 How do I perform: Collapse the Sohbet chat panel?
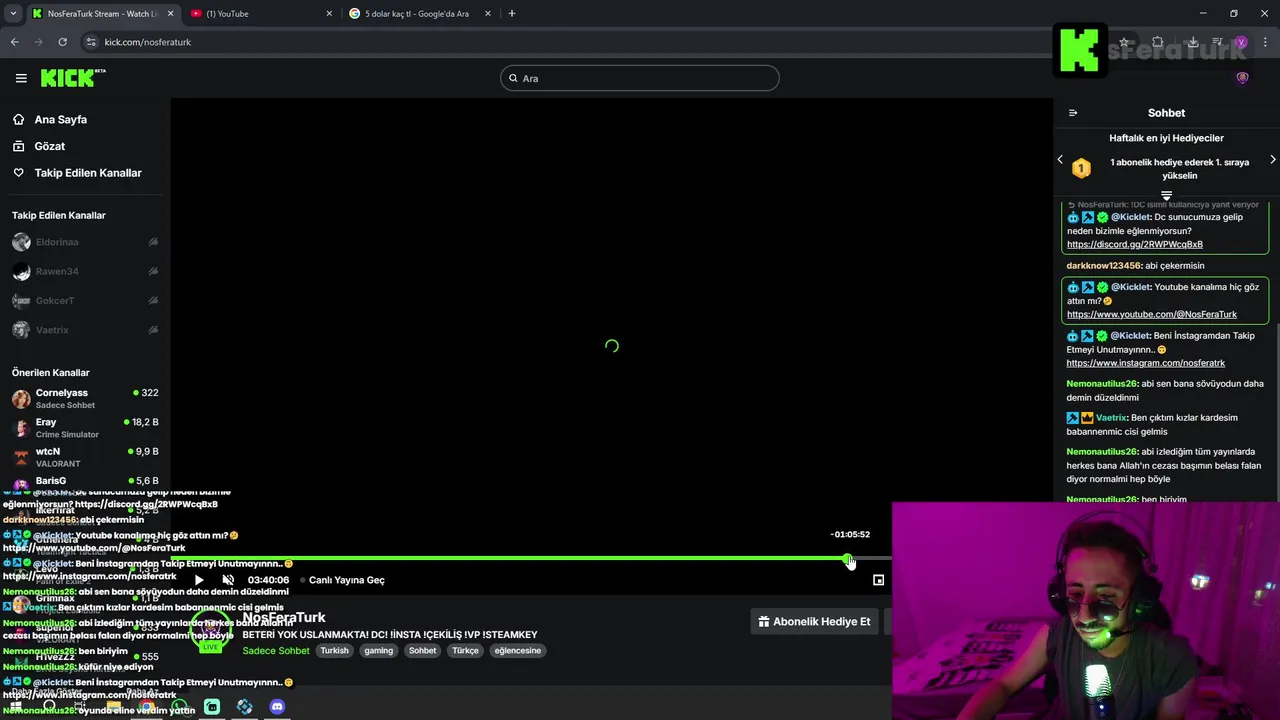point(1073,113)
